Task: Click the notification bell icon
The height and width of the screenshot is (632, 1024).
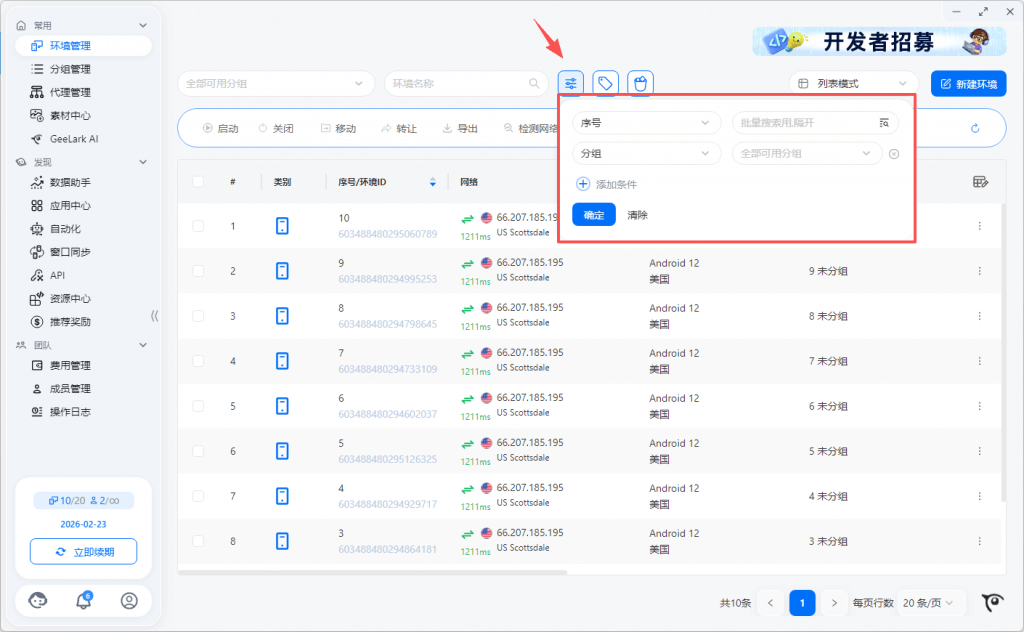Action: 84,600
